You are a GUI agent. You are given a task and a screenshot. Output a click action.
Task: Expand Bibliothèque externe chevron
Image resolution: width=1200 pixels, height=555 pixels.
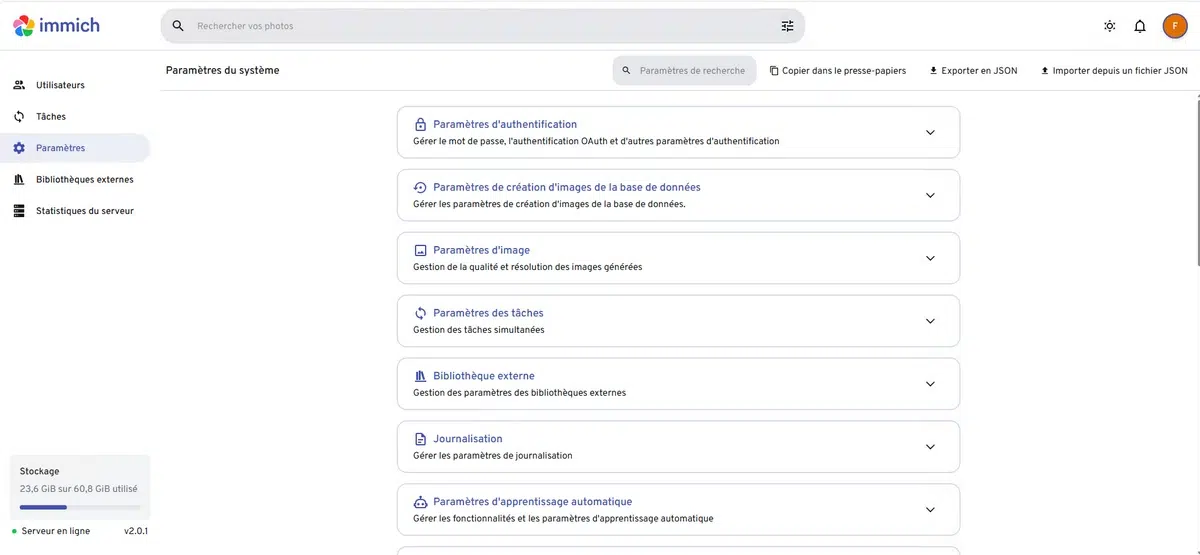(930, 384)
